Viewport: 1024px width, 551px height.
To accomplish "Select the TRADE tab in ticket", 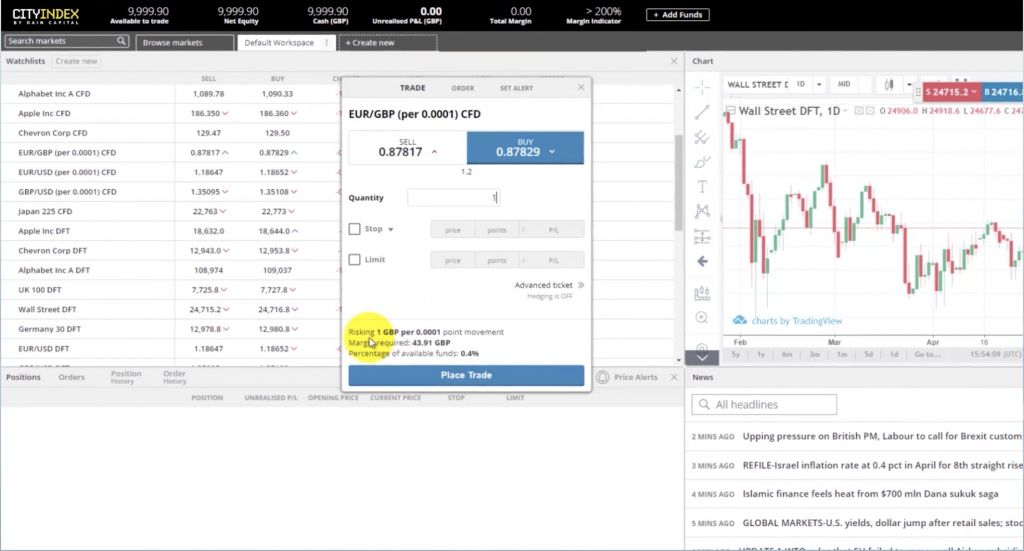I will pos(413,87).
